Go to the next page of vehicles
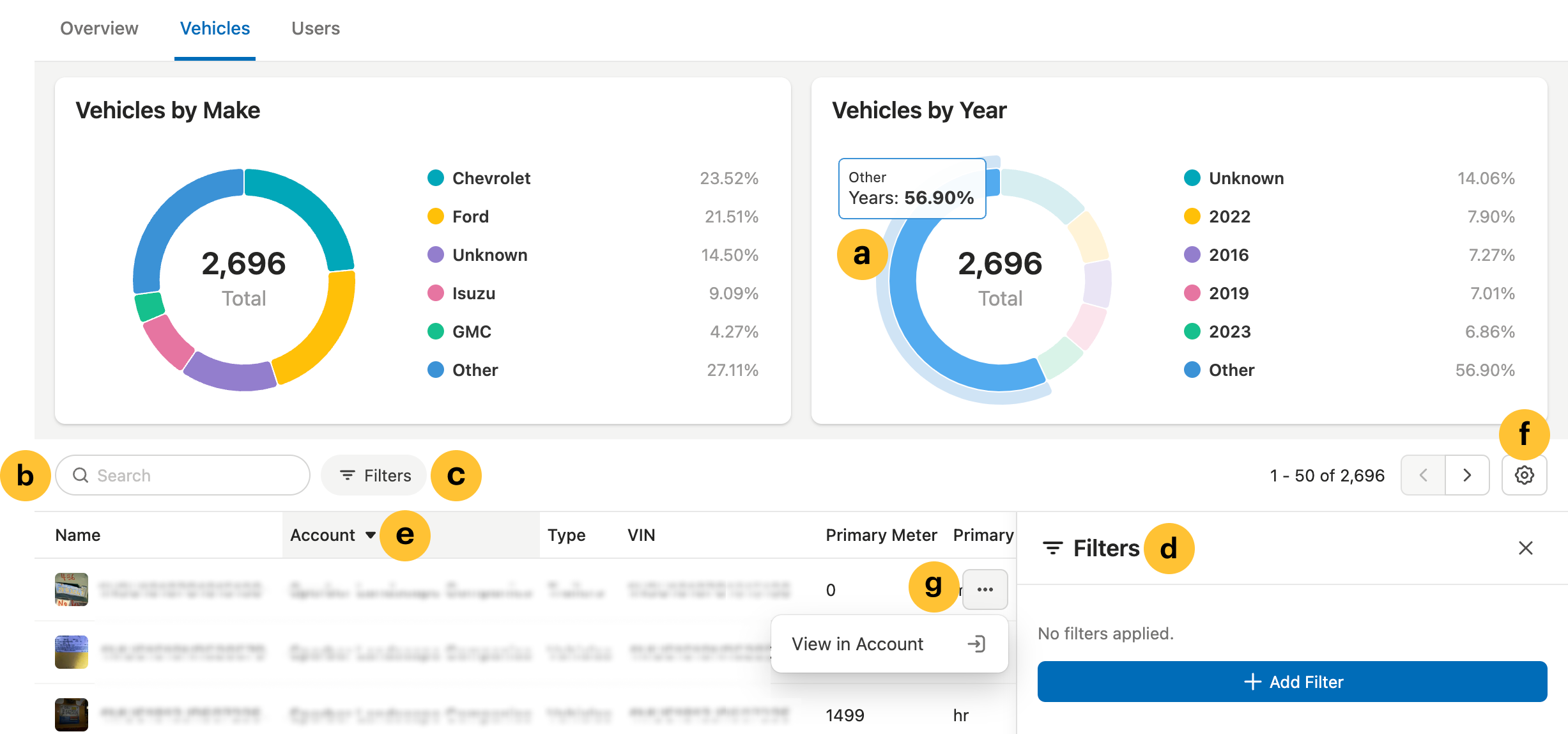Image resolution: width=1568 pixels, height=734 pixels. coord(1467,475)
